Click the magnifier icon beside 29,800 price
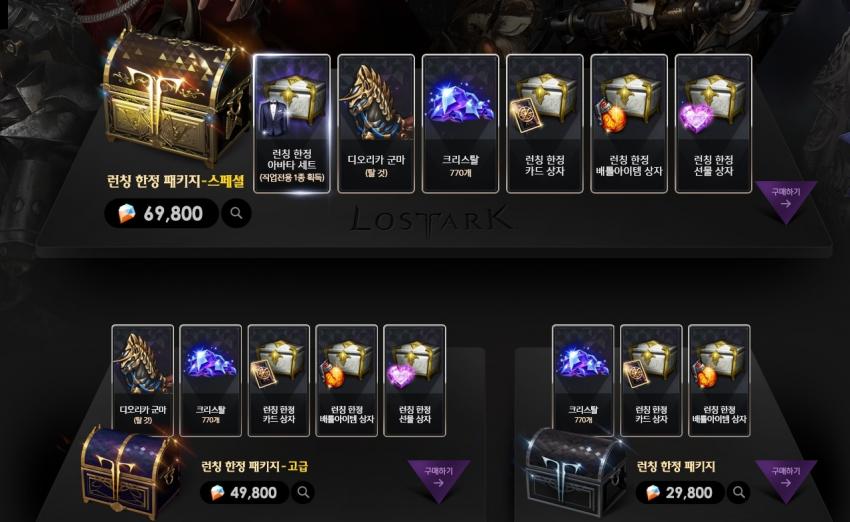Viewport: 850px width, 522px height. (738, 492)
